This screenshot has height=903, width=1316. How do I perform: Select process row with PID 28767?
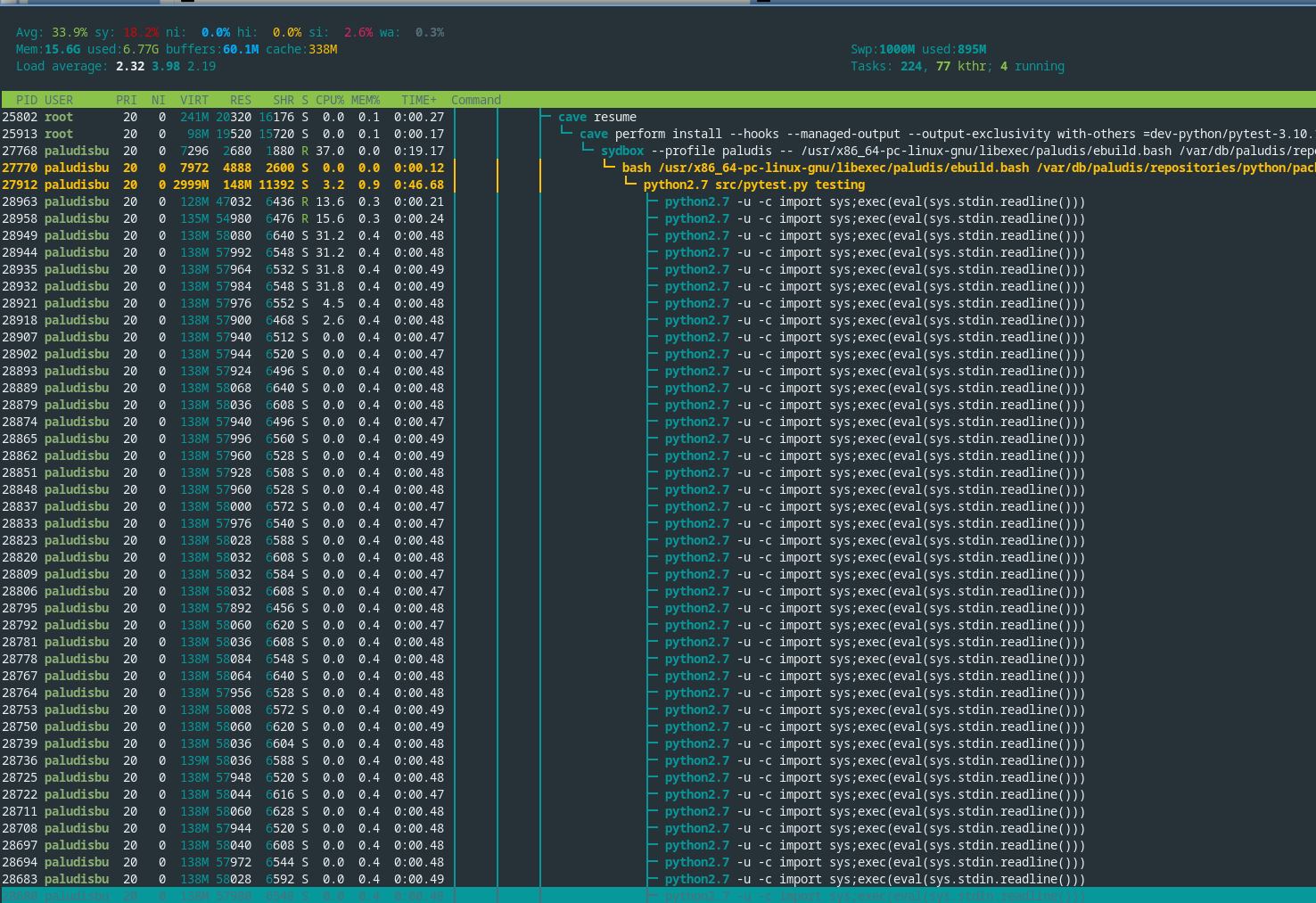[658, 676]
